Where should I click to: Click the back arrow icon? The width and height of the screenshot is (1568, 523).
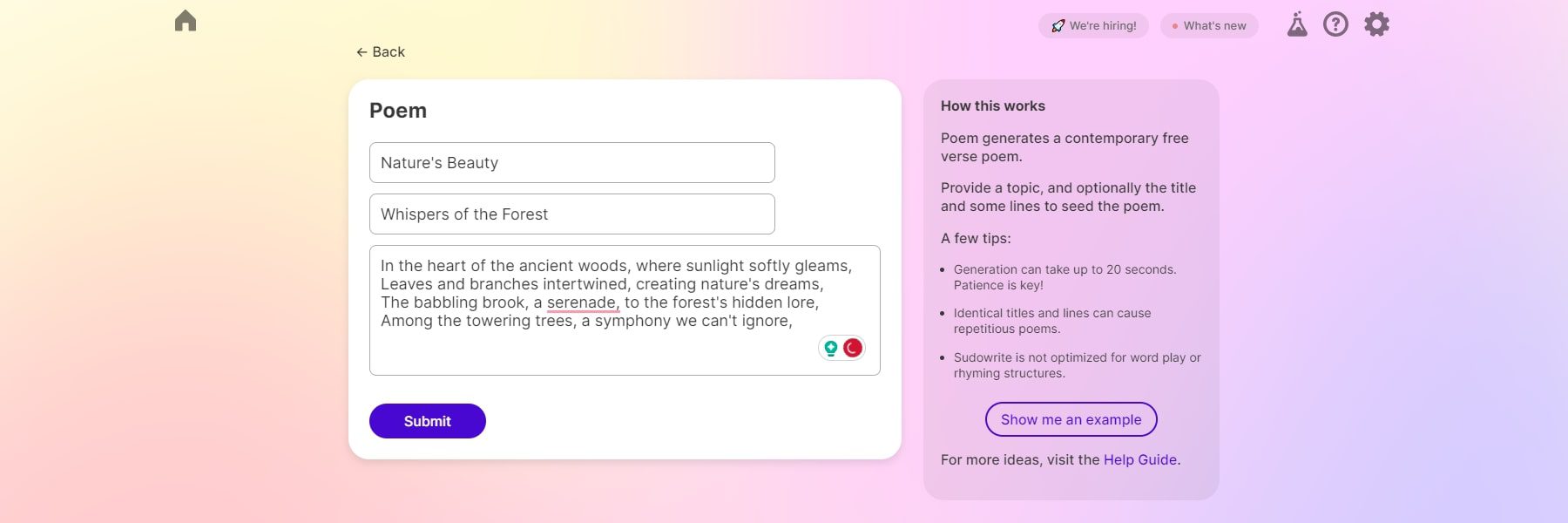coord(362,51)
